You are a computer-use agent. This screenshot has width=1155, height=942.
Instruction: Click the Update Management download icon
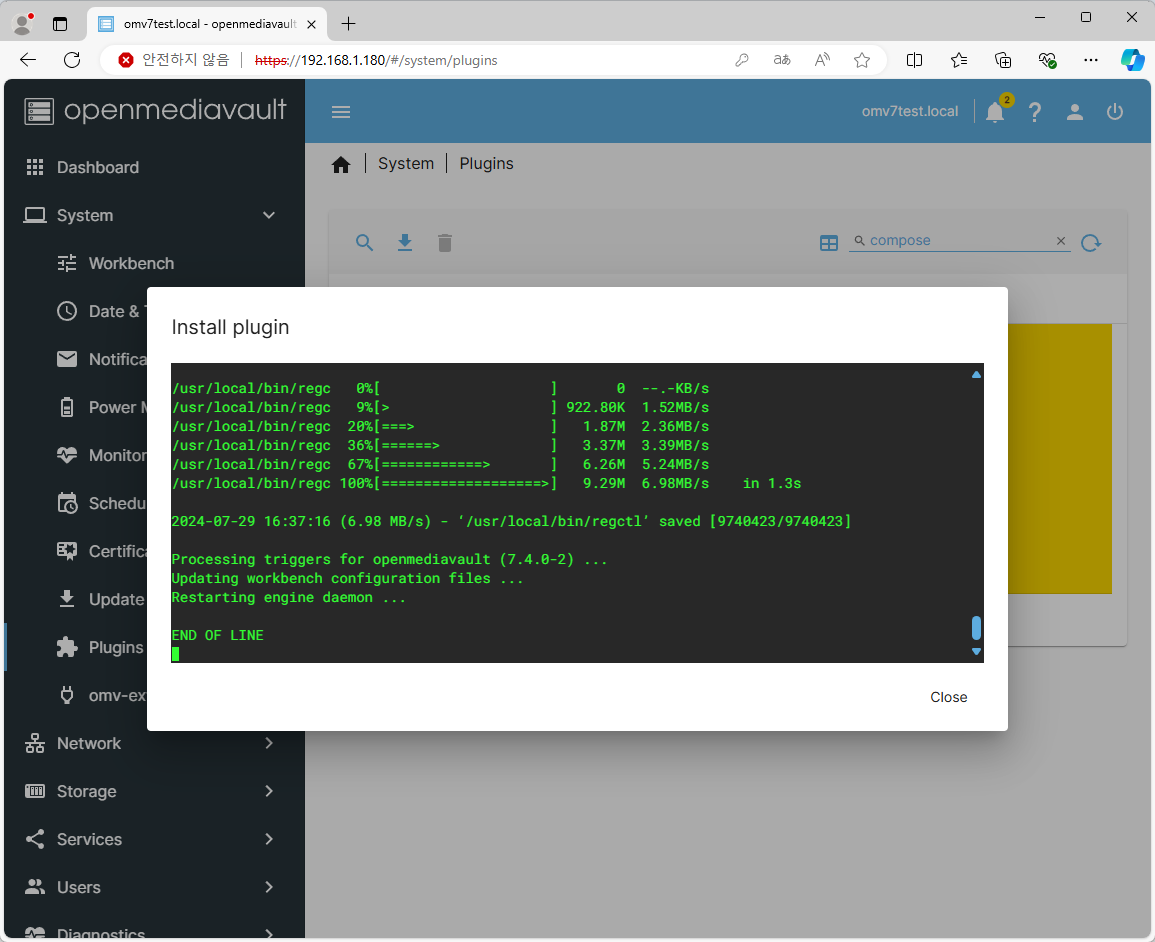[x=67, y=599]
